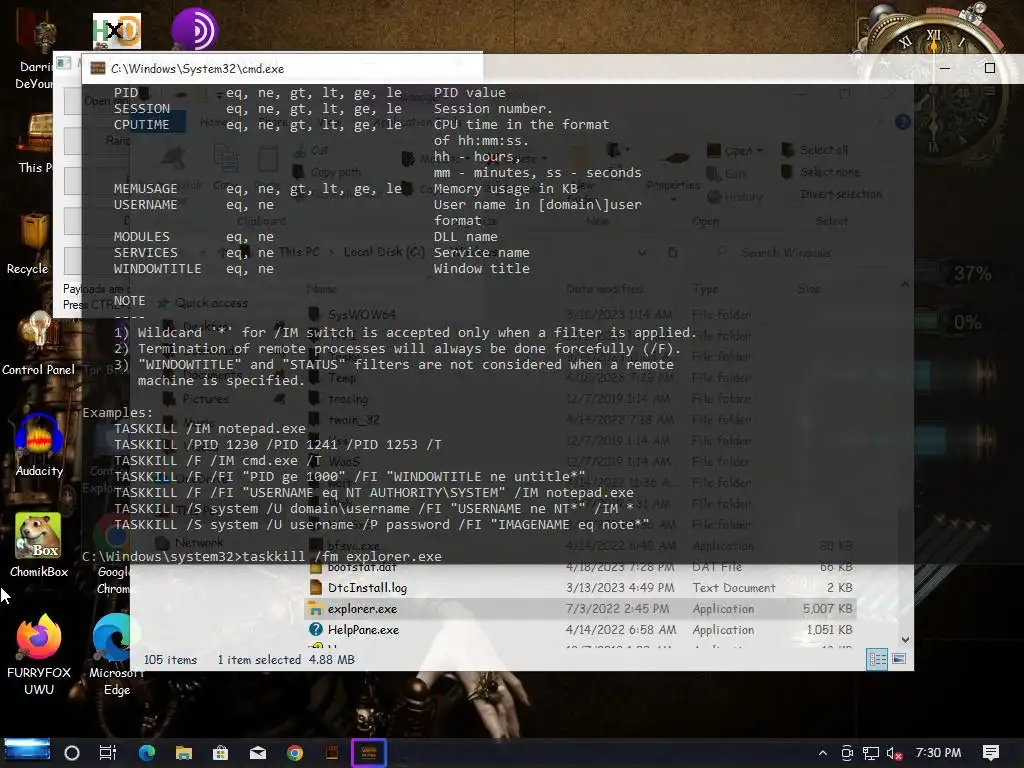
Task: Open Edge from the taskbar
Action: (147, 753)
